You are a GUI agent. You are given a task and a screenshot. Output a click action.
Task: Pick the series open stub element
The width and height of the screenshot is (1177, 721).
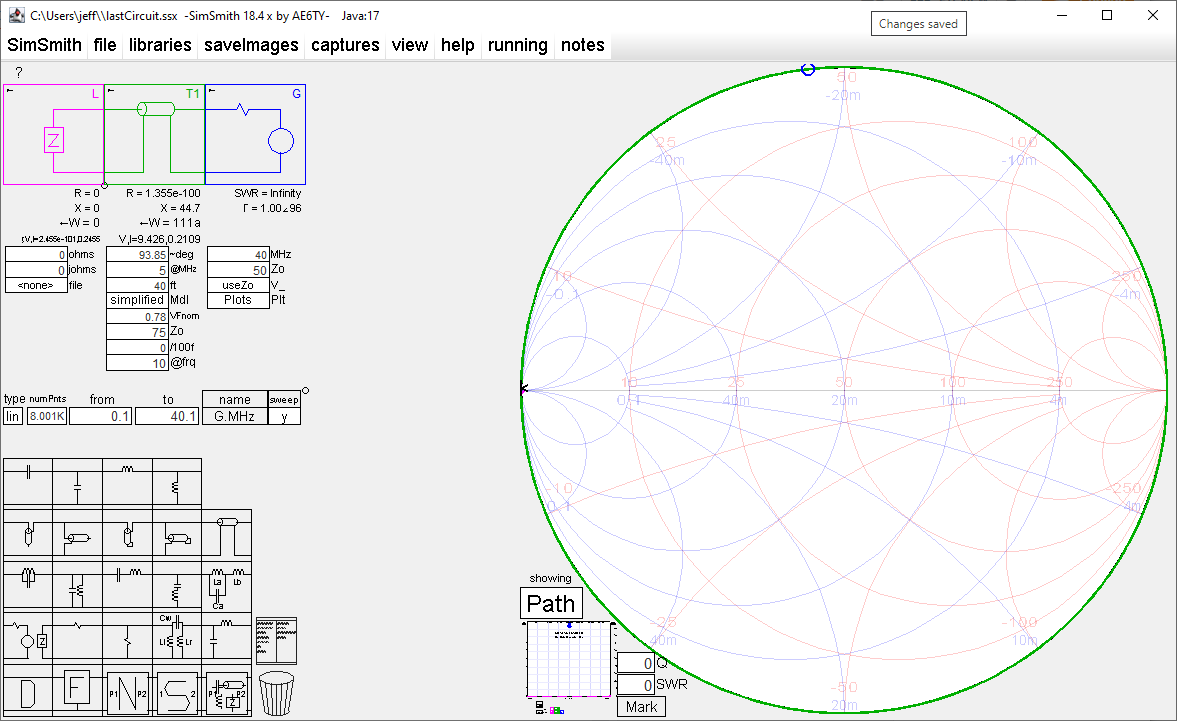pyautogui.click(x=28, y=534)
